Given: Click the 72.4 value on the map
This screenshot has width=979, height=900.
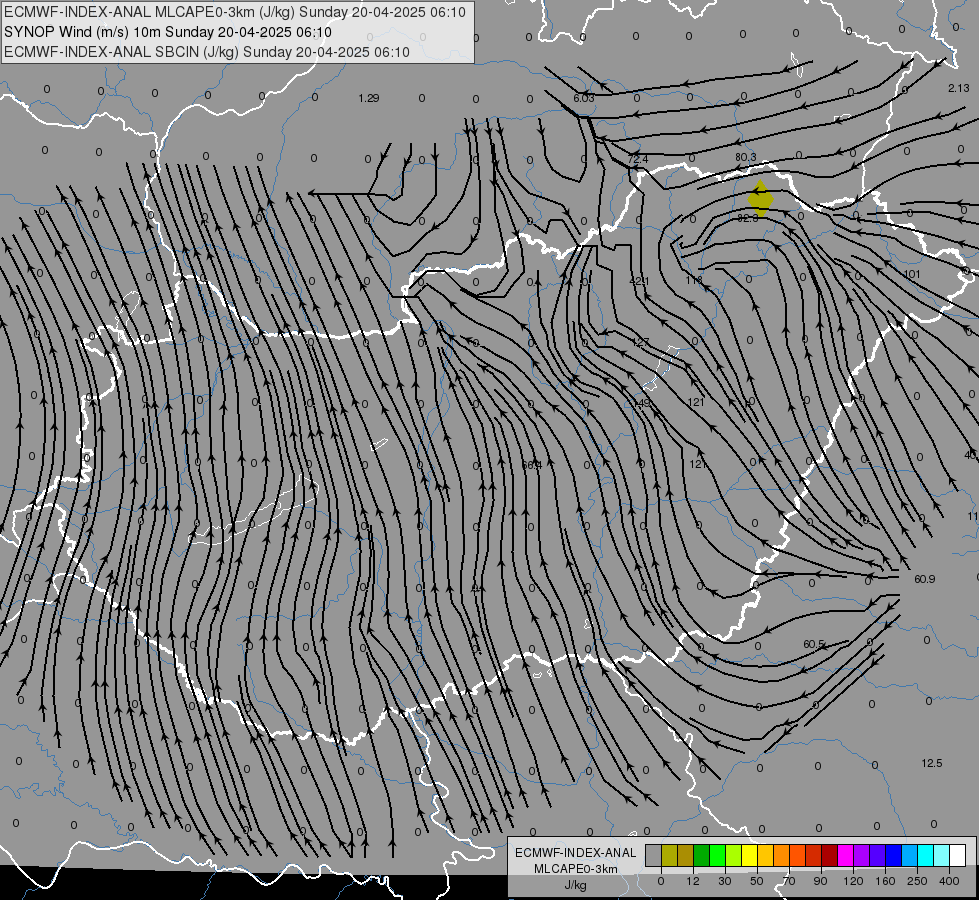Looking at the screenshot, I should click(637, 159).
